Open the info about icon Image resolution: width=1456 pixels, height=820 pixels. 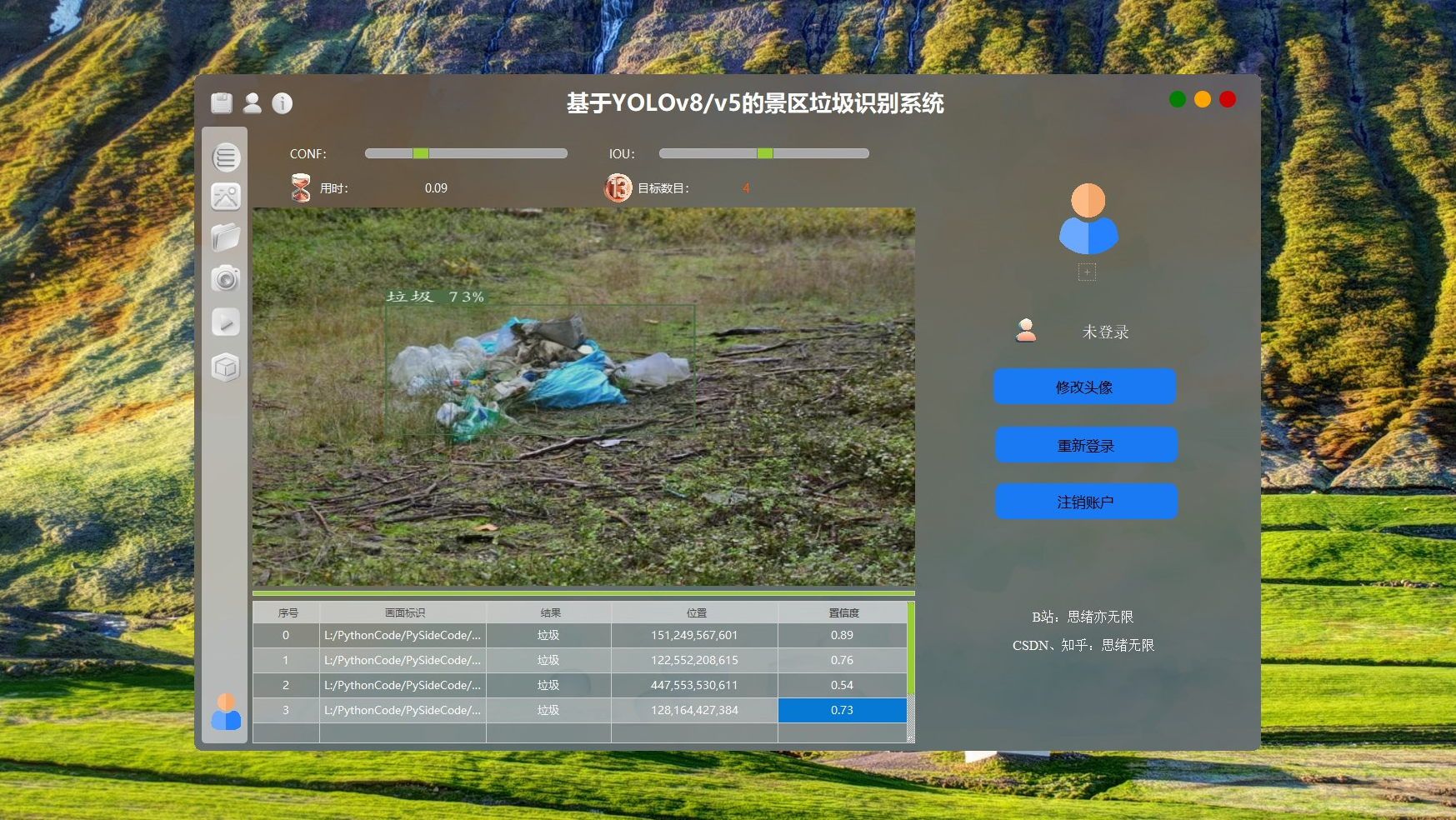point(283,103)
